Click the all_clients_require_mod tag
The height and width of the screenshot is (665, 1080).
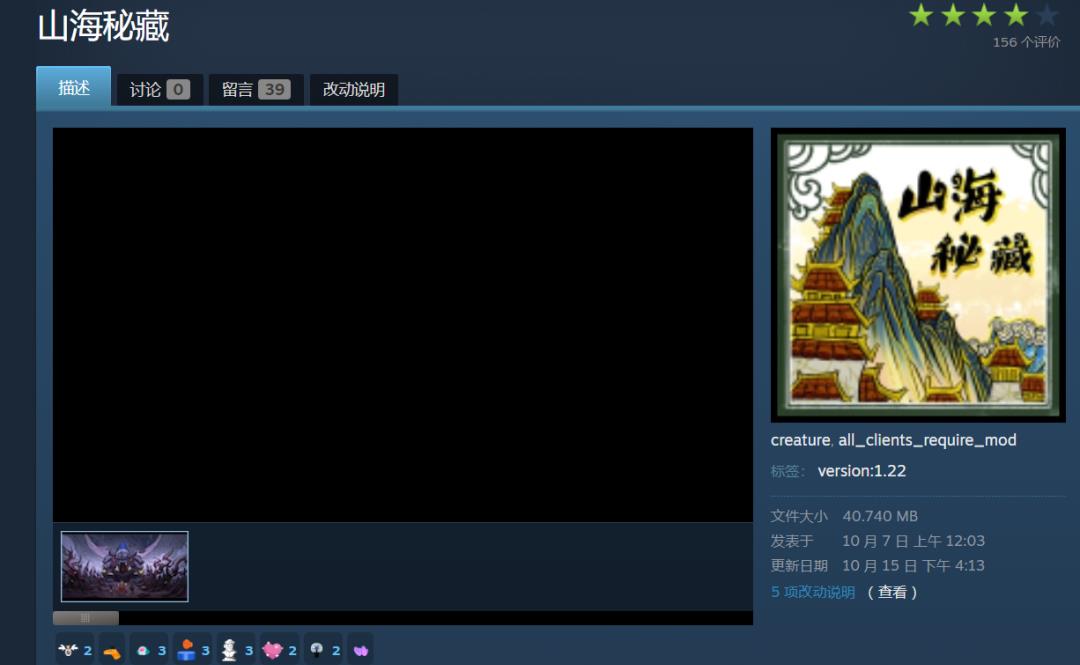coord(927,440)
